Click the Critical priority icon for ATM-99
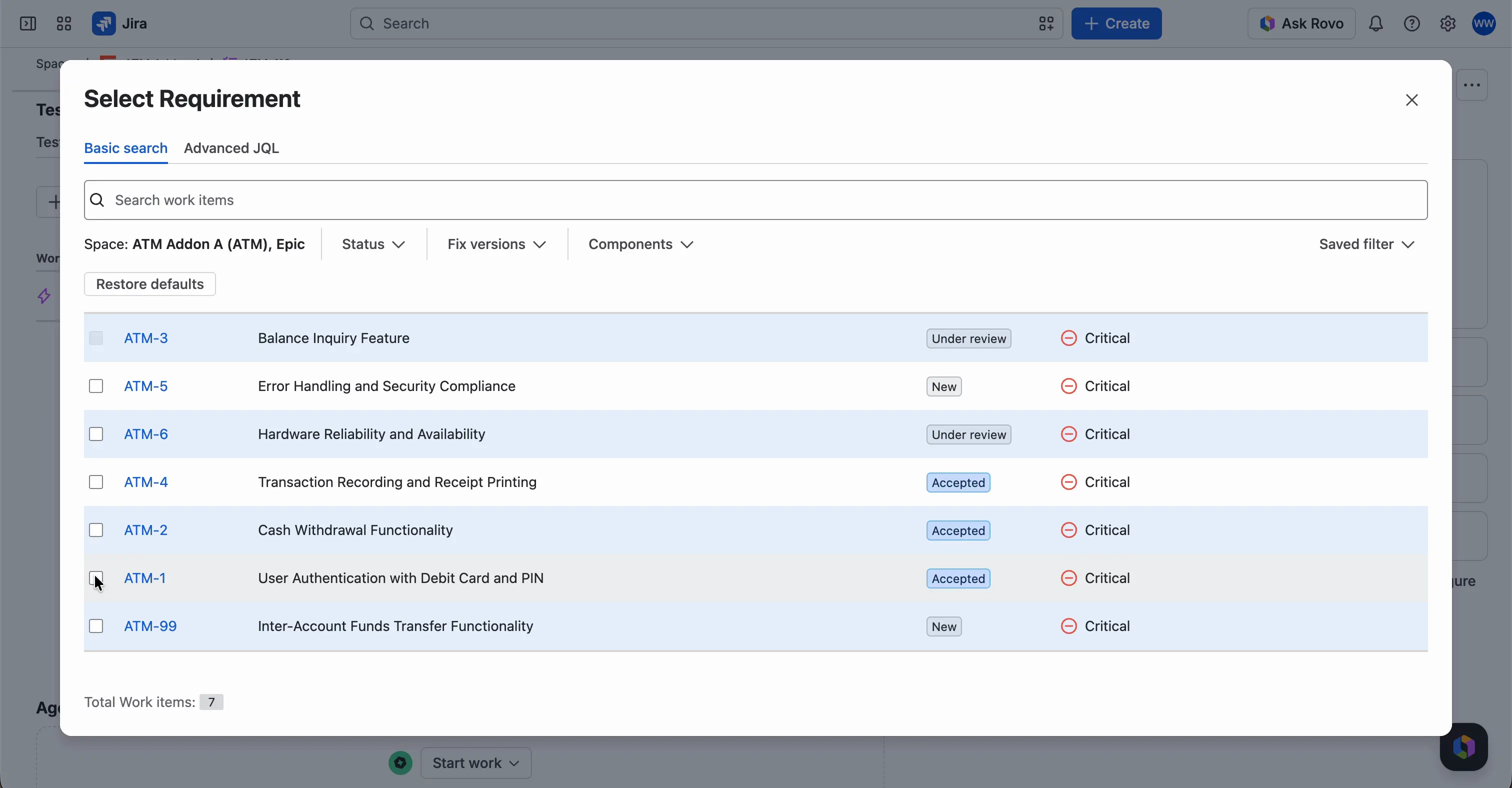Image resolution: width=1512 pixels, height=788 pixels. pos(1068,626)
